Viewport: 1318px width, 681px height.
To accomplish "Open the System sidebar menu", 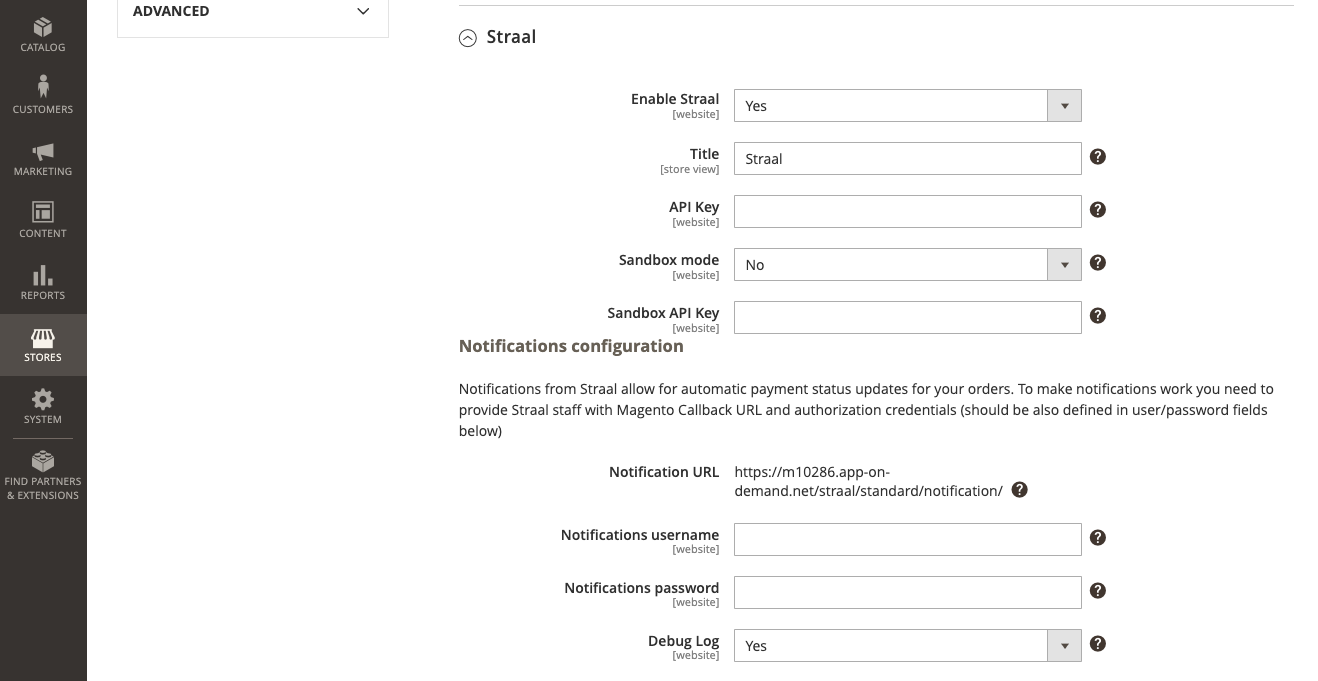I will pyautogui.click(x=43, y=407).
